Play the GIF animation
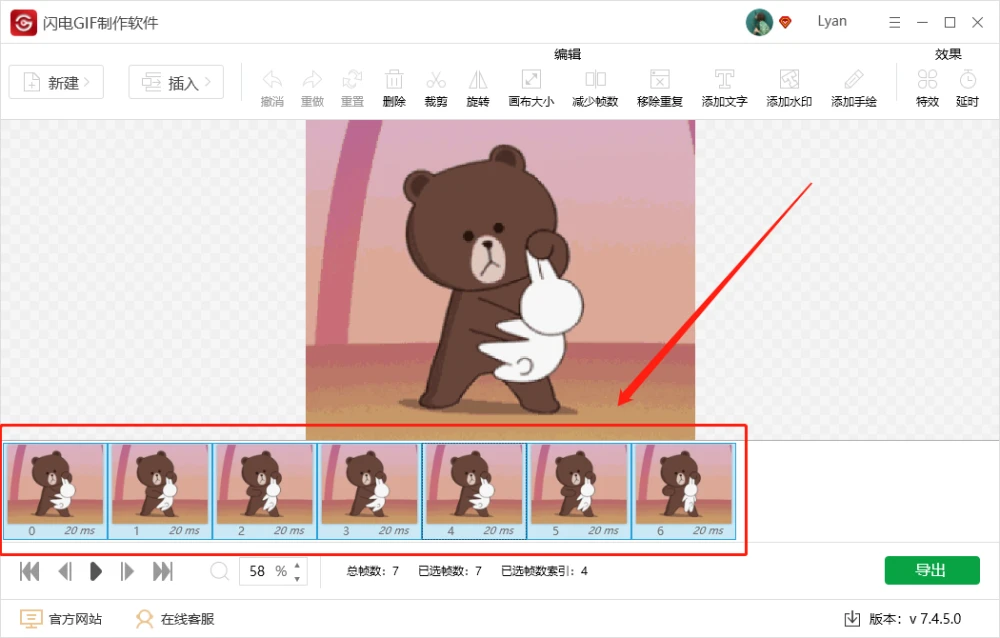Screen dimensions: 1000x638 click(96, 571)
